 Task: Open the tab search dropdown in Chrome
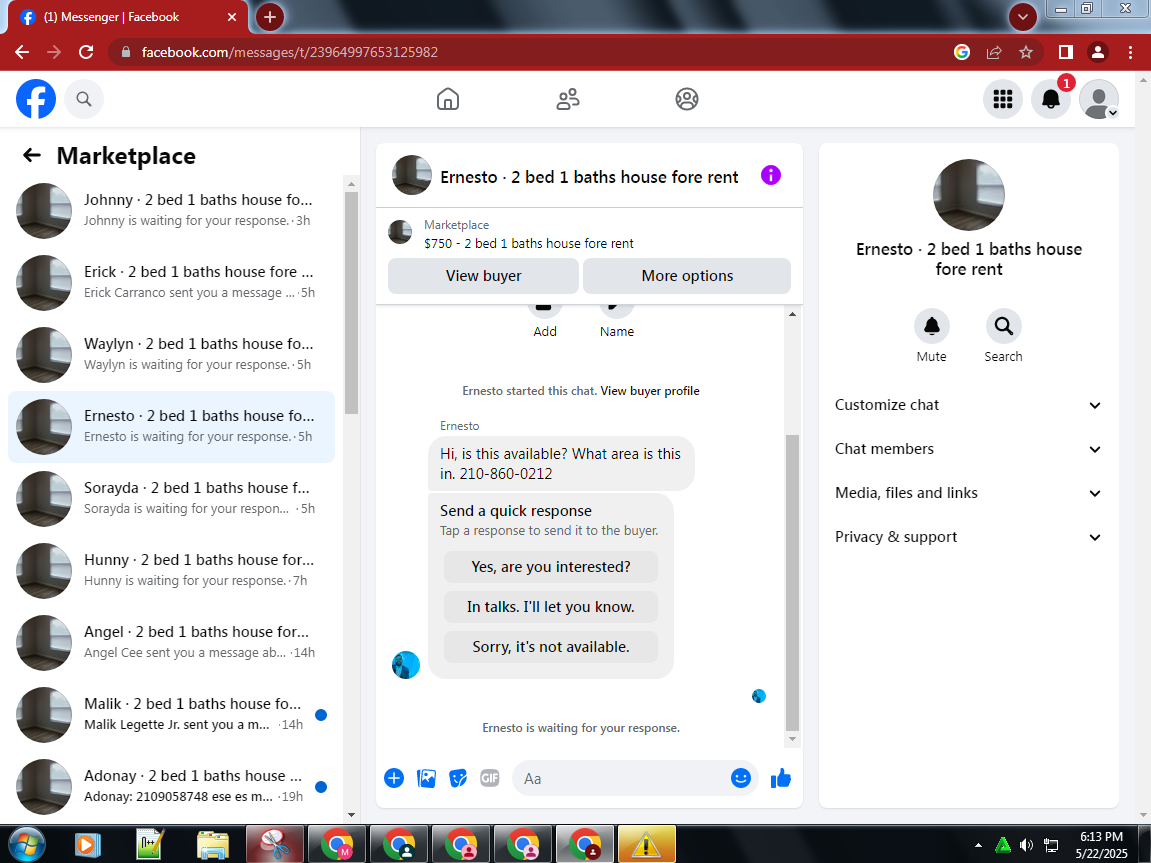click(x=1023, y=17)
